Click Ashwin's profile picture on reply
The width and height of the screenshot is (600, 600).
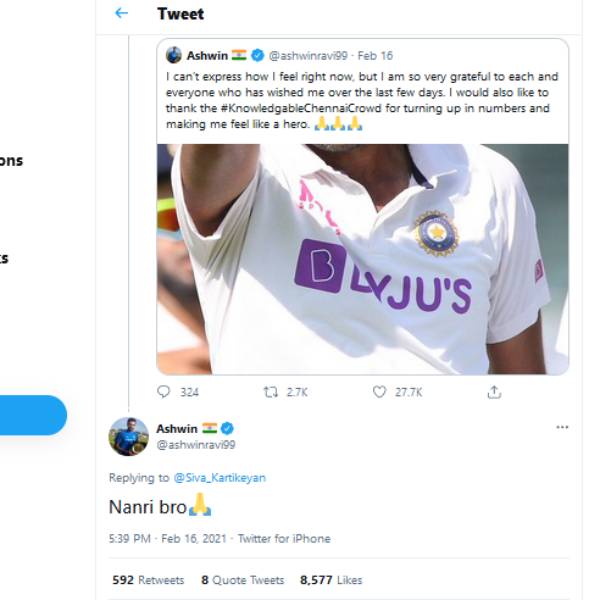pyautogui.click(x=128, y=436)
